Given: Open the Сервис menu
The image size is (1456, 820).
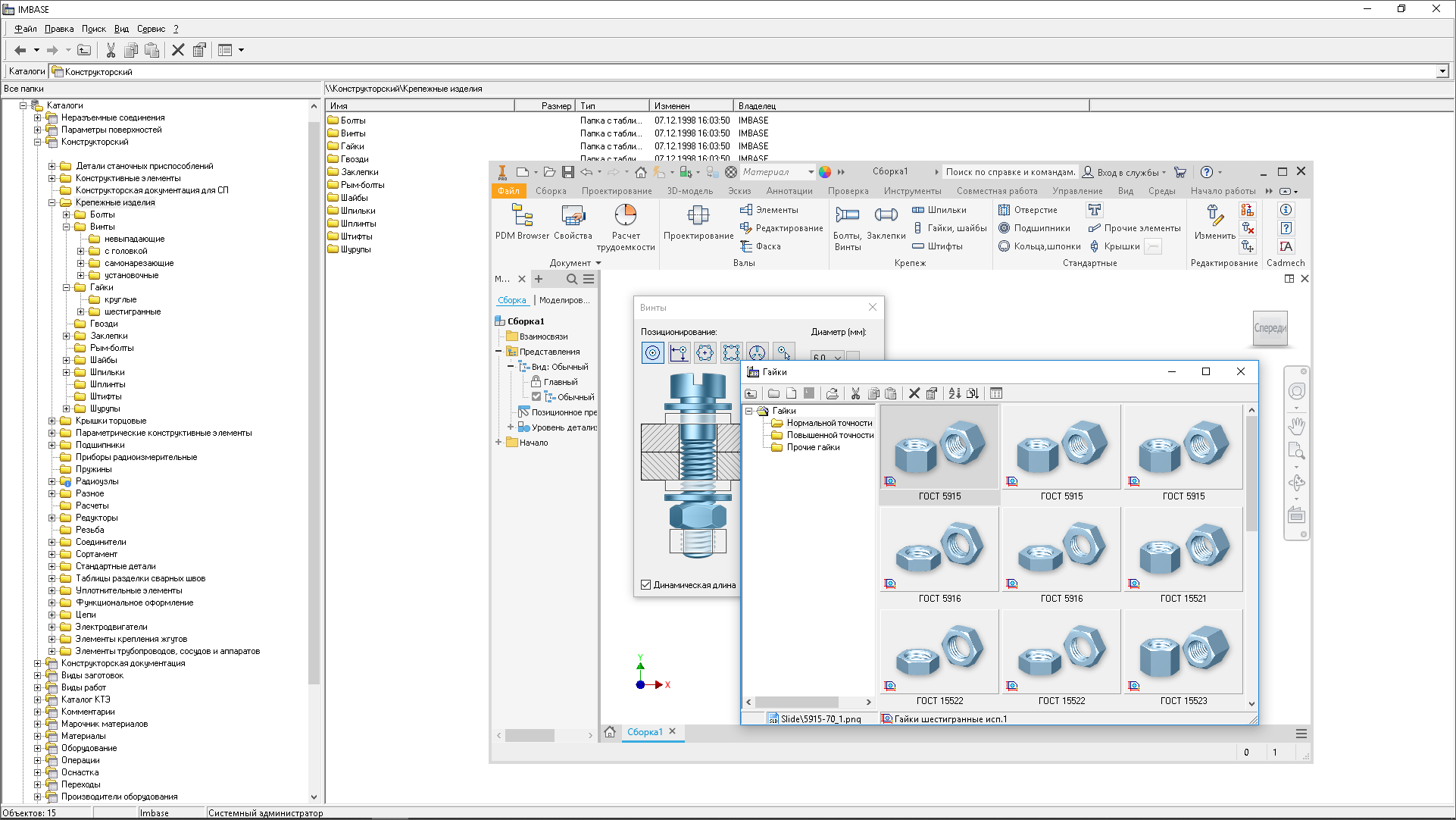Looking at the screenshot, I should (x=151, y=29).
